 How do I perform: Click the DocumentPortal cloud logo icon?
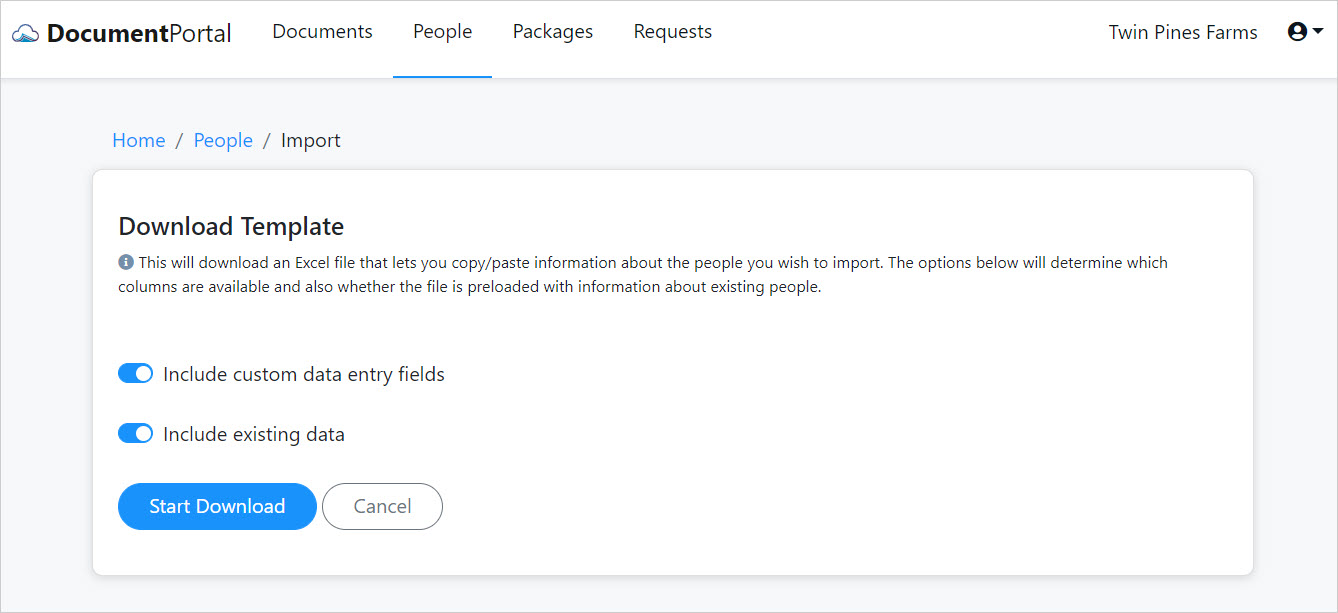26,31
